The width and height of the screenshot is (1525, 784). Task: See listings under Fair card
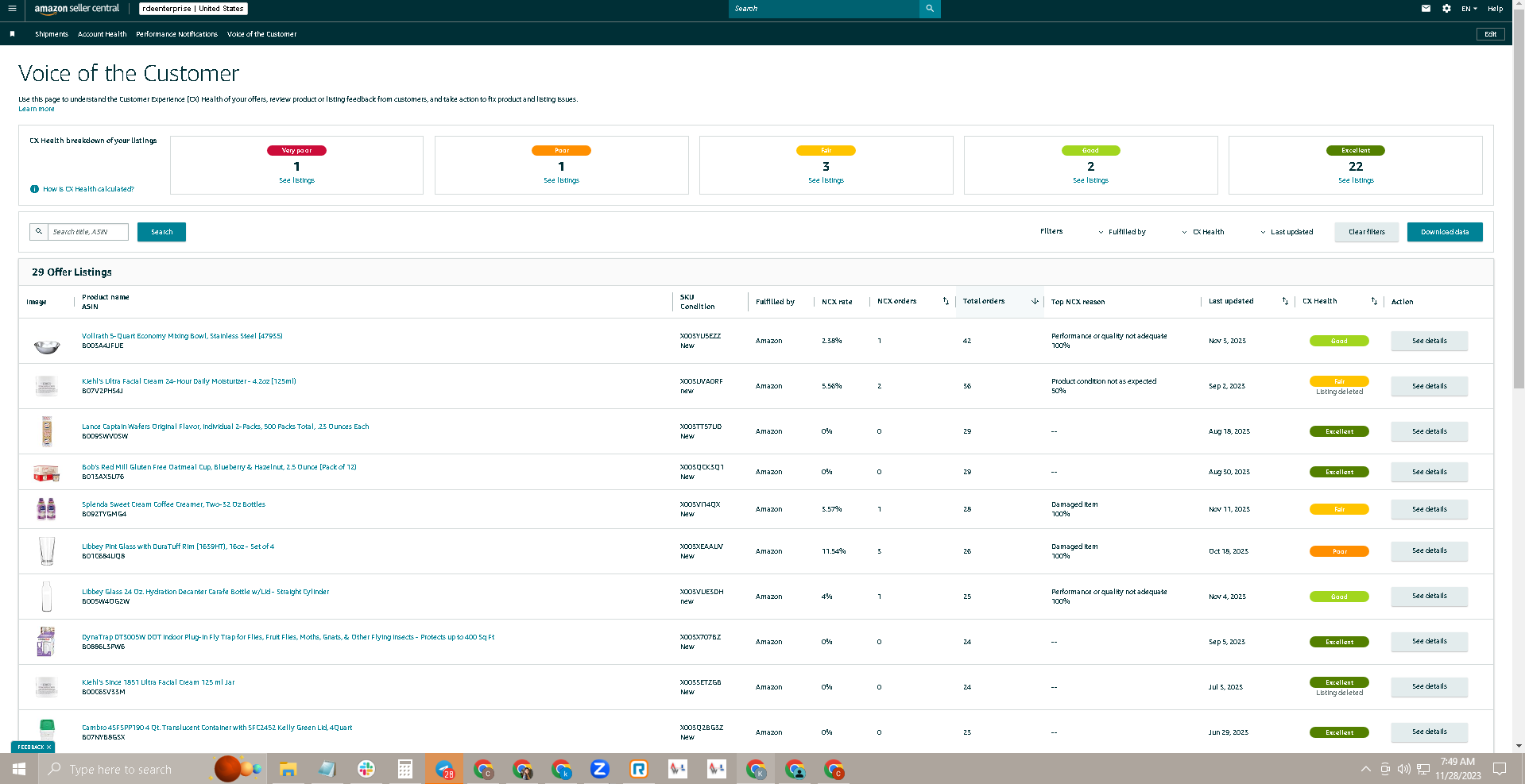pos(826,180)
